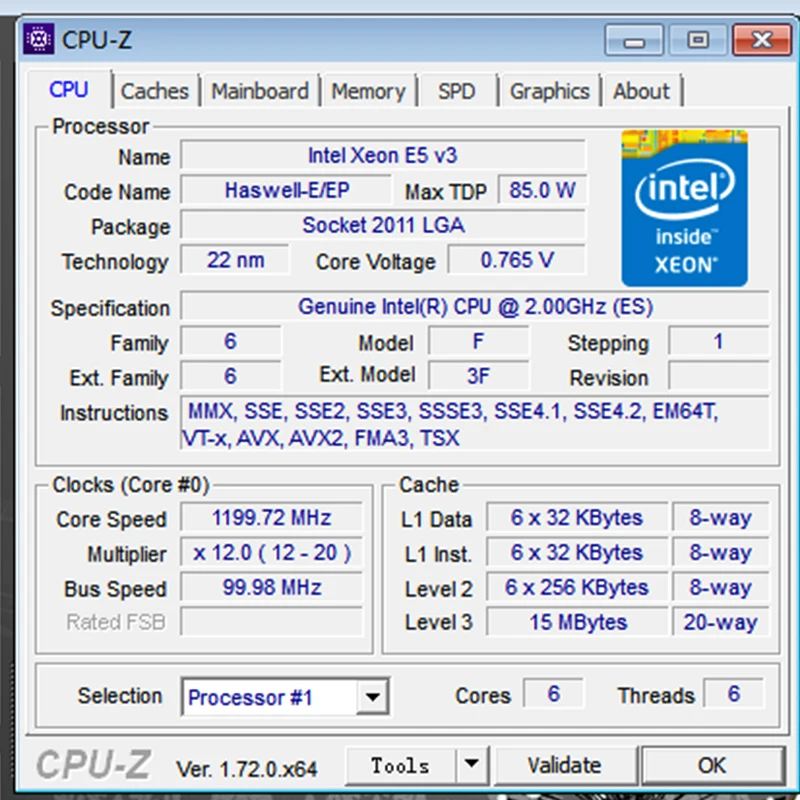Click the Model value F
Image resolution: width=800 pixels, height=800 pixels.
[x=479, y=341]
